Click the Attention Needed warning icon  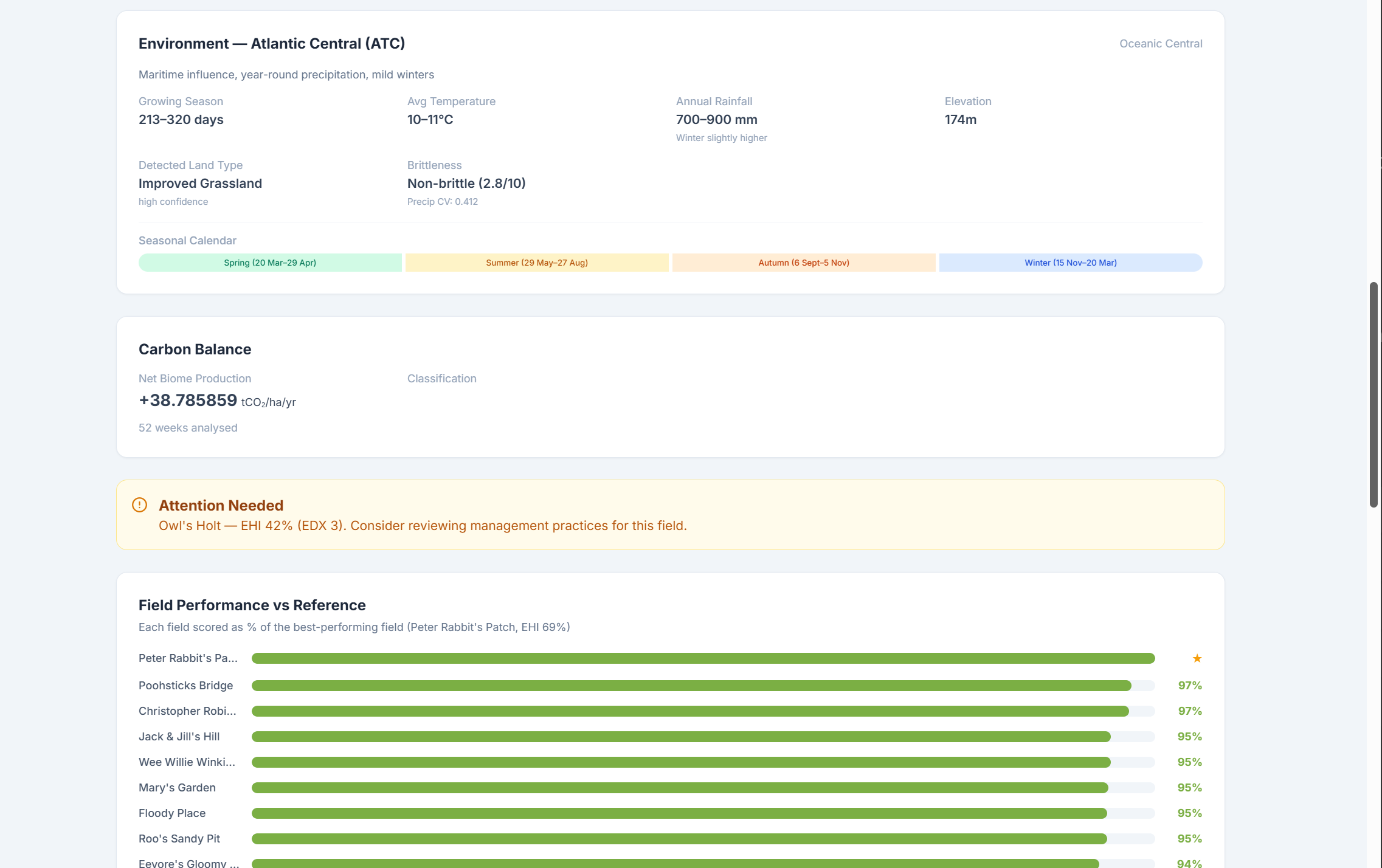tap(139, 505)
